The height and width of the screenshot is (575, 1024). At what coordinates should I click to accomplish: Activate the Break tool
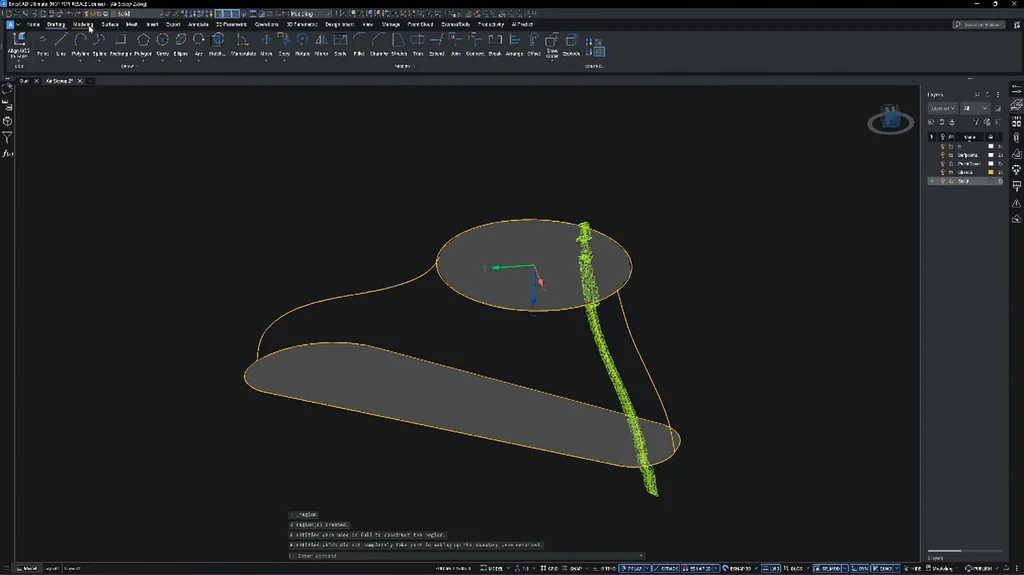pyautogui.click(x=494, y=44)
